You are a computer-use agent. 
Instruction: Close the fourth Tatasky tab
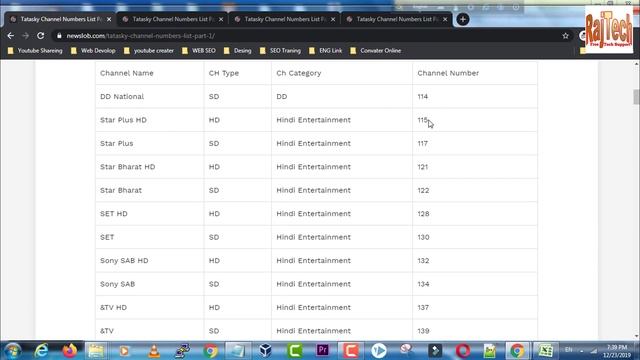point(445,19)
